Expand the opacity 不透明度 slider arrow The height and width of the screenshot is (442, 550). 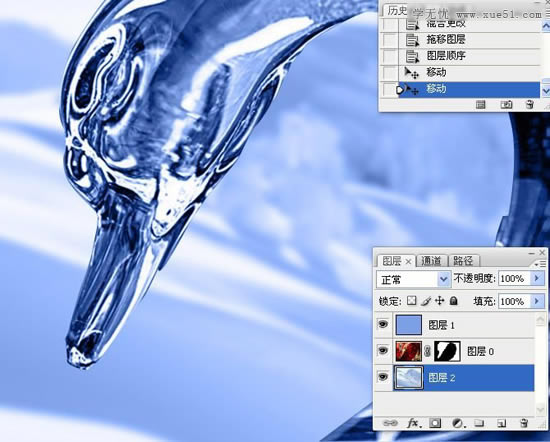coord(537,279)
